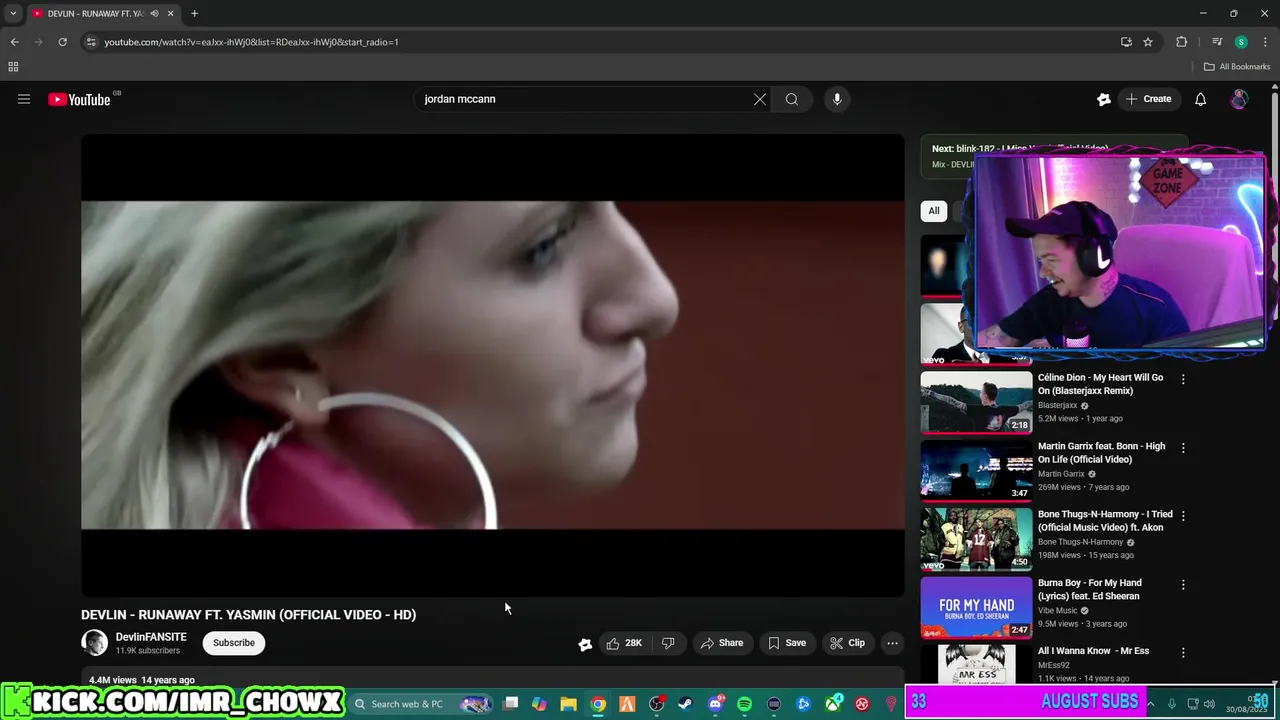Open the sparkle icon beside Create
This screenshot has height=720, width=1280.
1104,99
